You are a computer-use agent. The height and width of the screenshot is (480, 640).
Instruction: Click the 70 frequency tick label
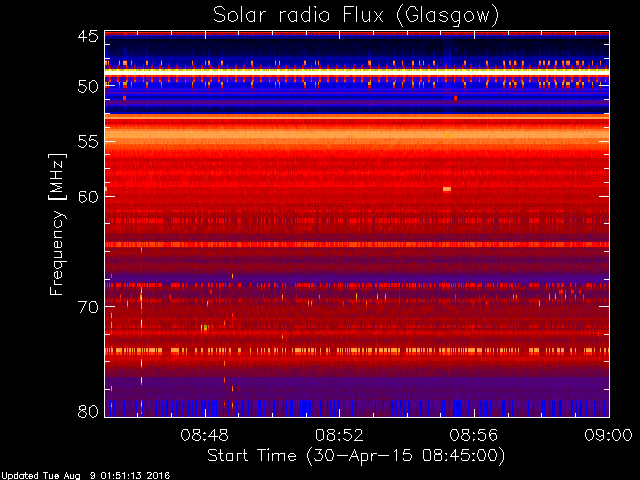coord(88,307)
